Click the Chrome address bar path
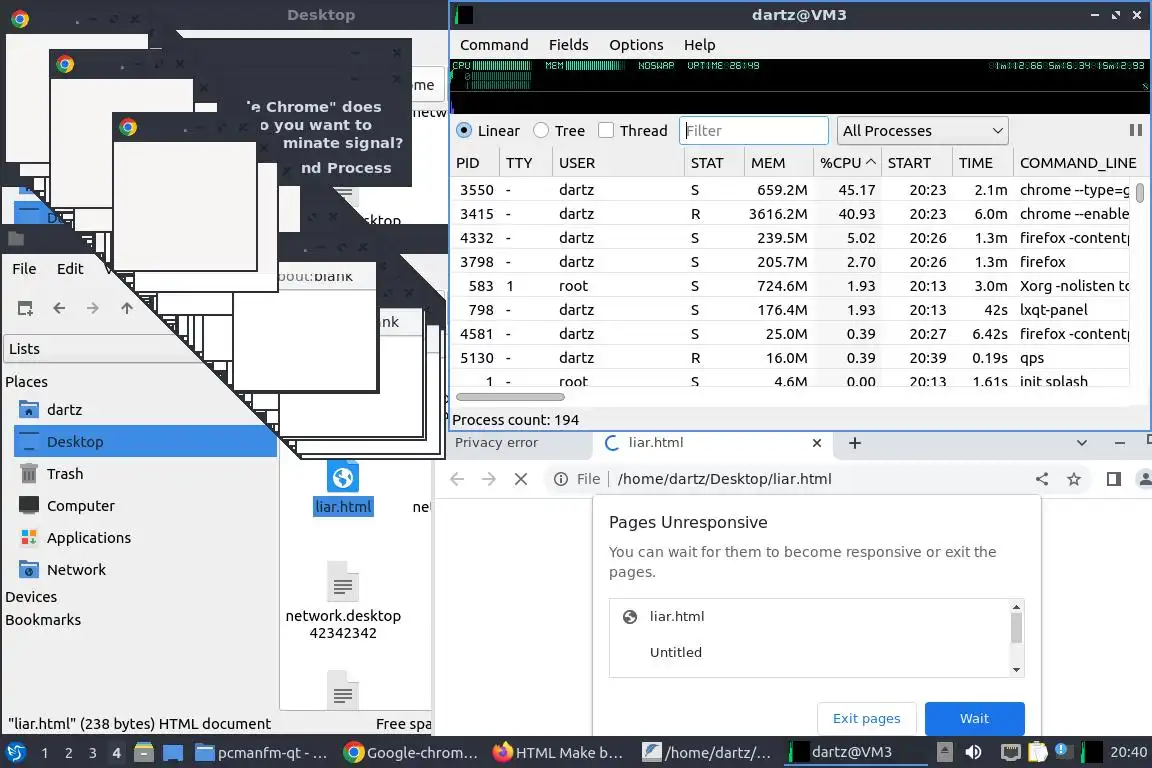This screenshot has width=1152, height=768. tap(724, 479)
